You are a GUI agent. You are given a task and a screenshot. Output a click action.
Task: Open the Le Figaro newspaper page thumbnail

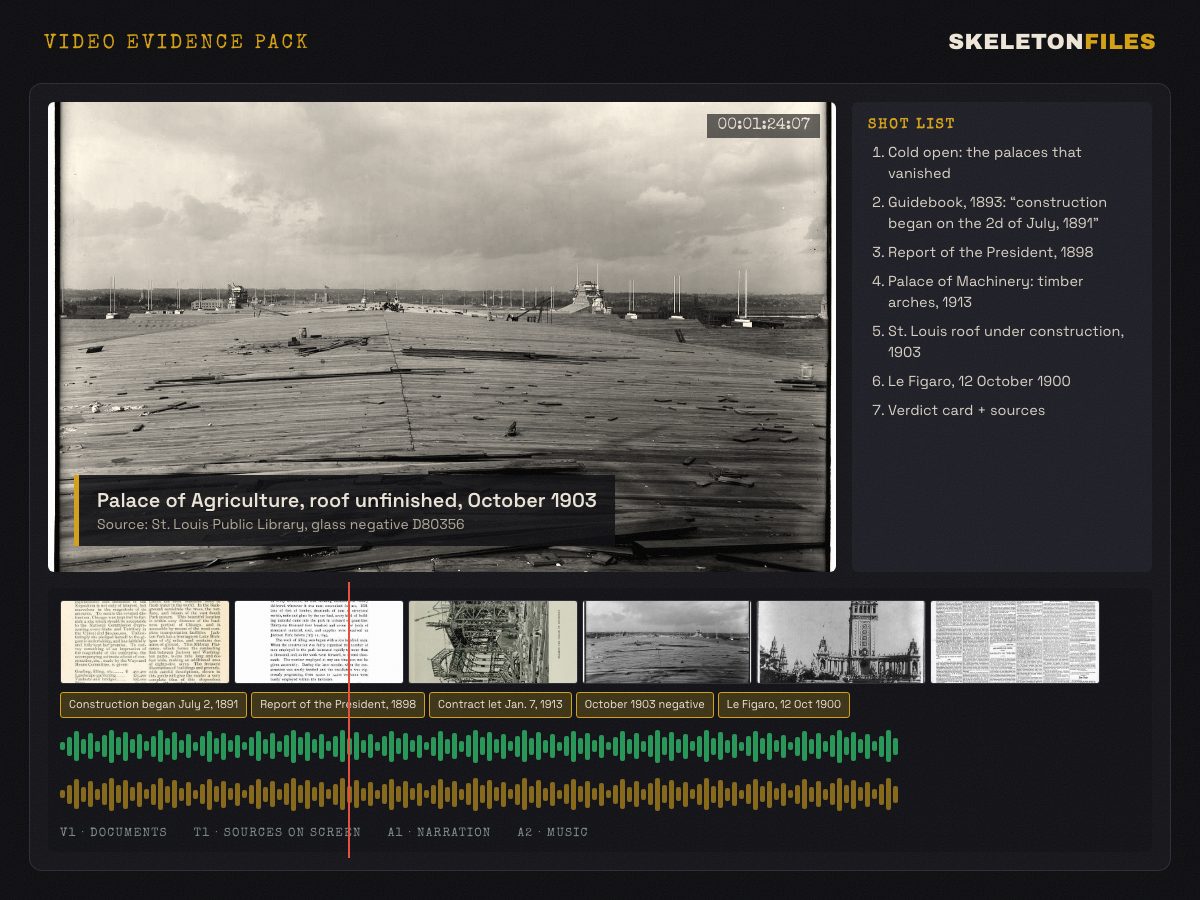tap(1015, 642)
